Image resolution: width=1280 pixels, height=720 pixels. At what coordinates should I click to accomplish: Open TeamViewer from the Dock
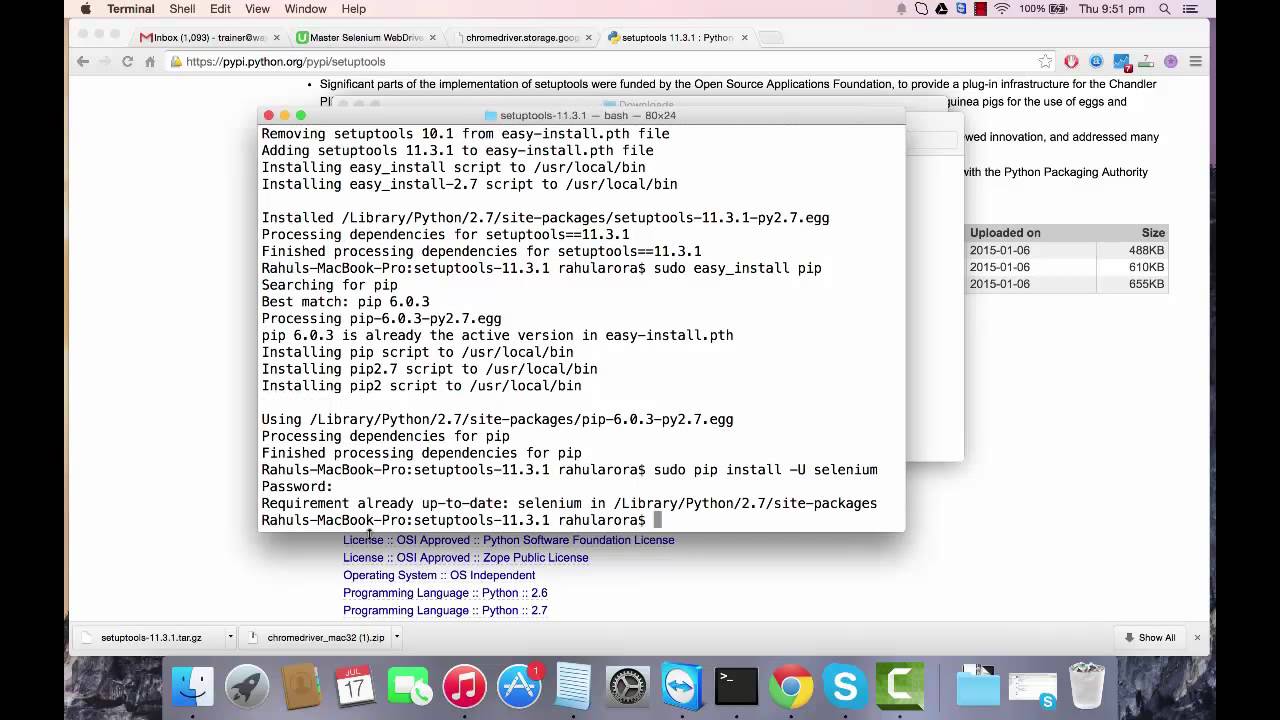(x=682, y=687)
